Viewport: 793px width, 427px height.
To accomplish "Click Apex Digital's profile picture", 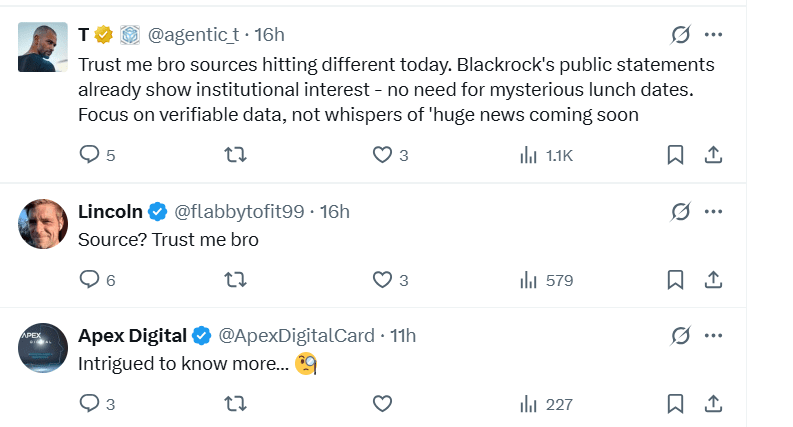I will coord(43,347).
